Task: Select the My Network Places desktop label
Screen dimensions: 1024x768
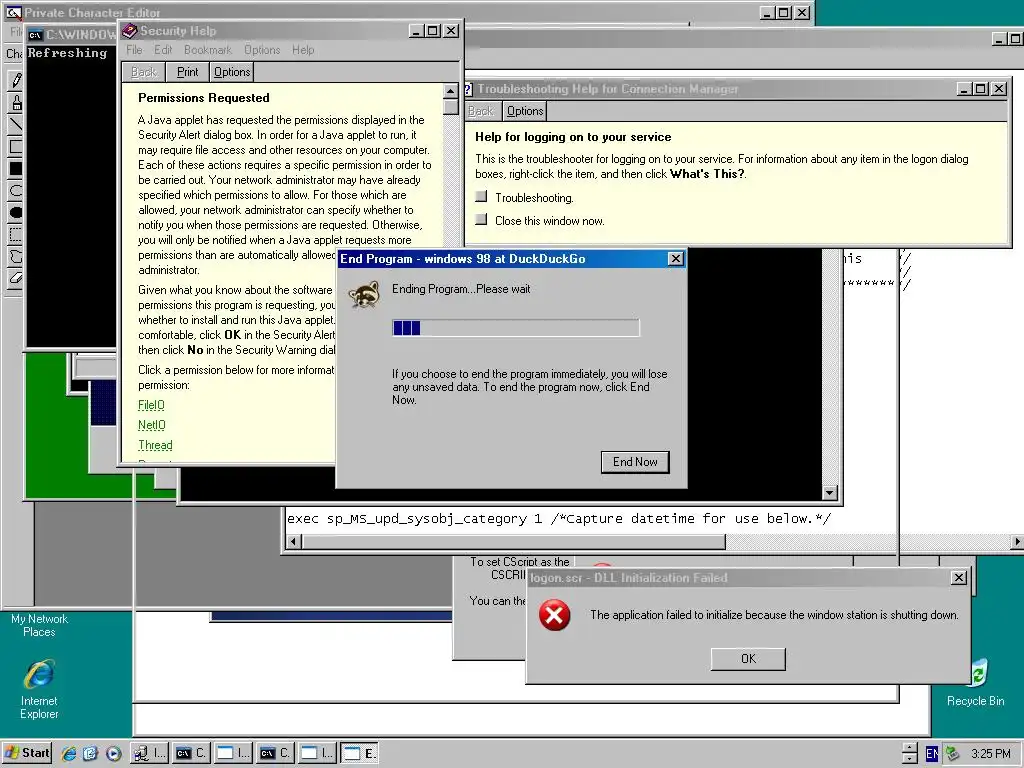Action: coord(39,625)
